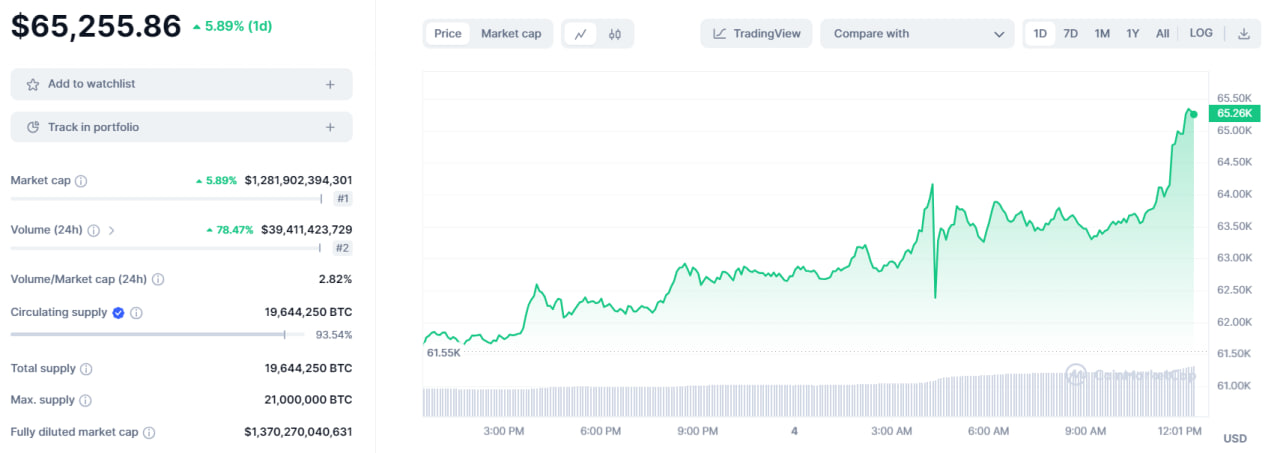Click the verified badge beside Circulating supply
Image resolution: width=1280 pixels, height=453 pixels.
[x=118, y=313]
